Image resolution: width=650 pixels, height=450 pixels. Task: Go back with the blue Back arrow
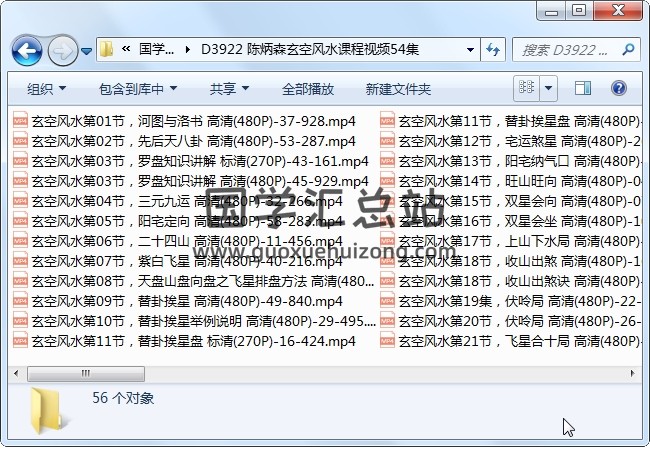point(27,51)
